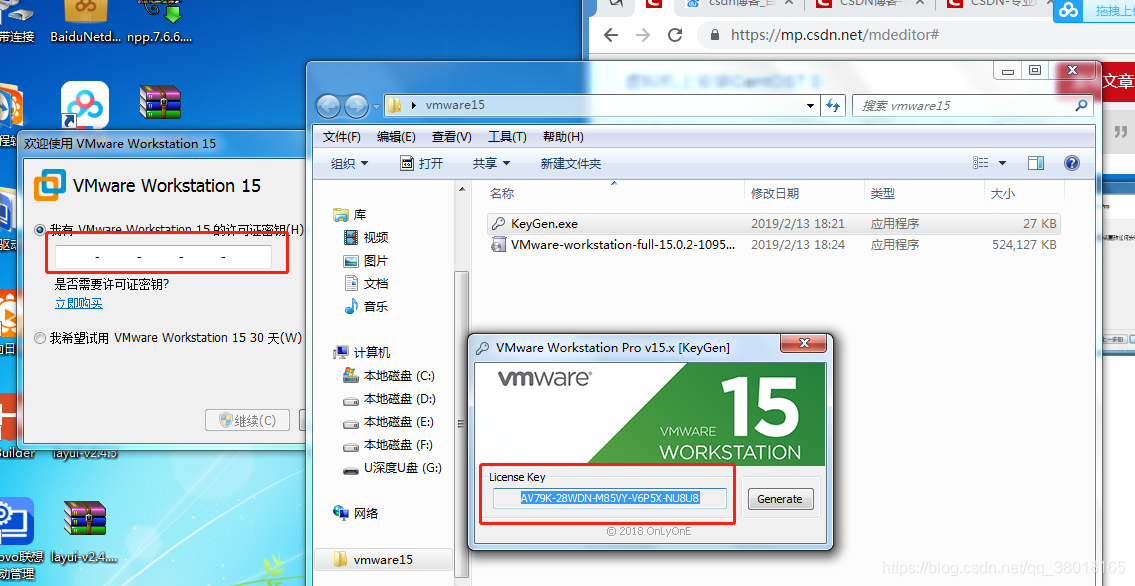Image resolution: width=1135 pixels, height=586 pixels.
Task: Click the VMware license key input field
Action: tap(163, 257)
